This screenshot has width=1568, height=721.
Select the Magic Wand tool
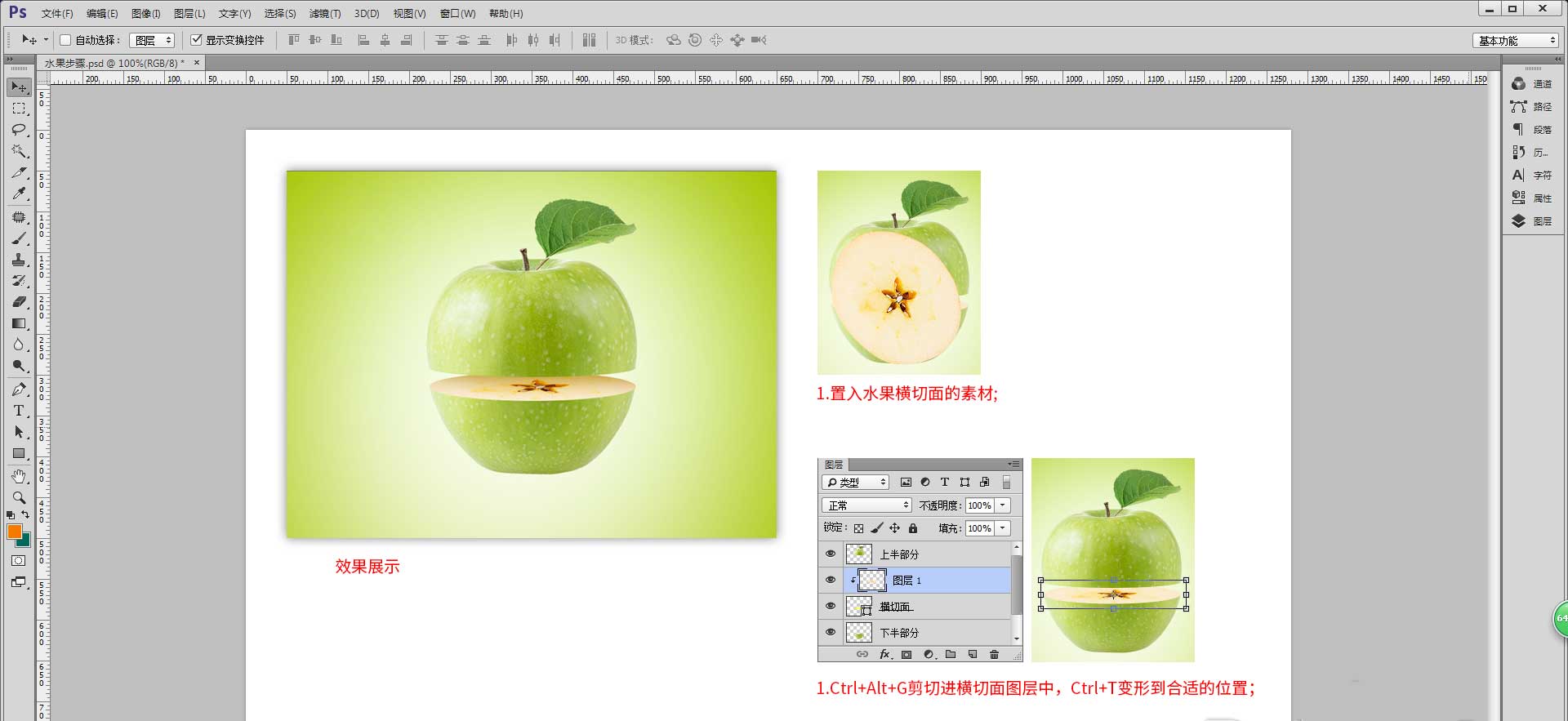coord(19,151)
